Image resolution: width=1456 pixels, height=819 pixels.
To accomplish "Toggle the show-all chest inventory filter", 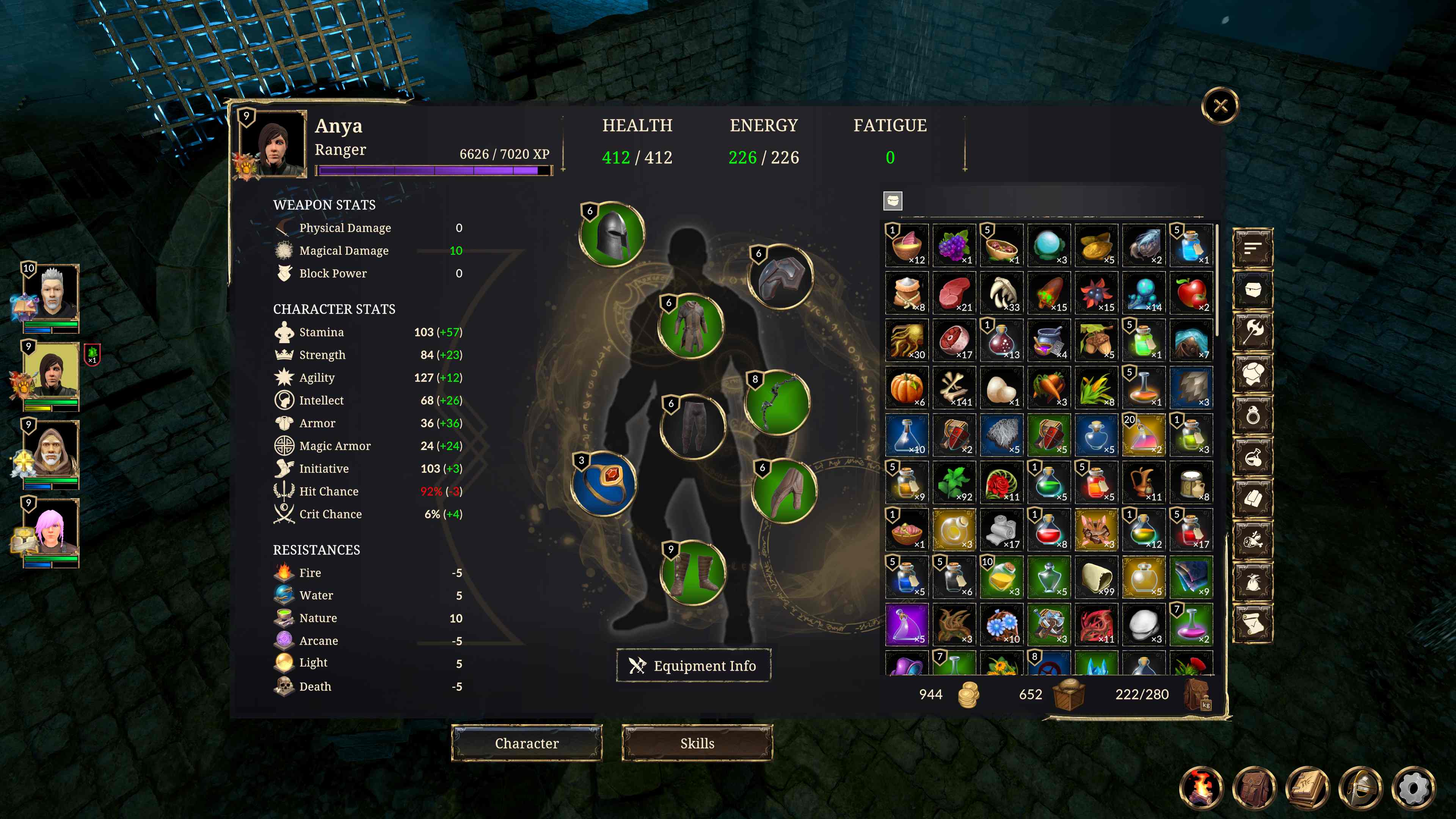I will coord(1252,290).
